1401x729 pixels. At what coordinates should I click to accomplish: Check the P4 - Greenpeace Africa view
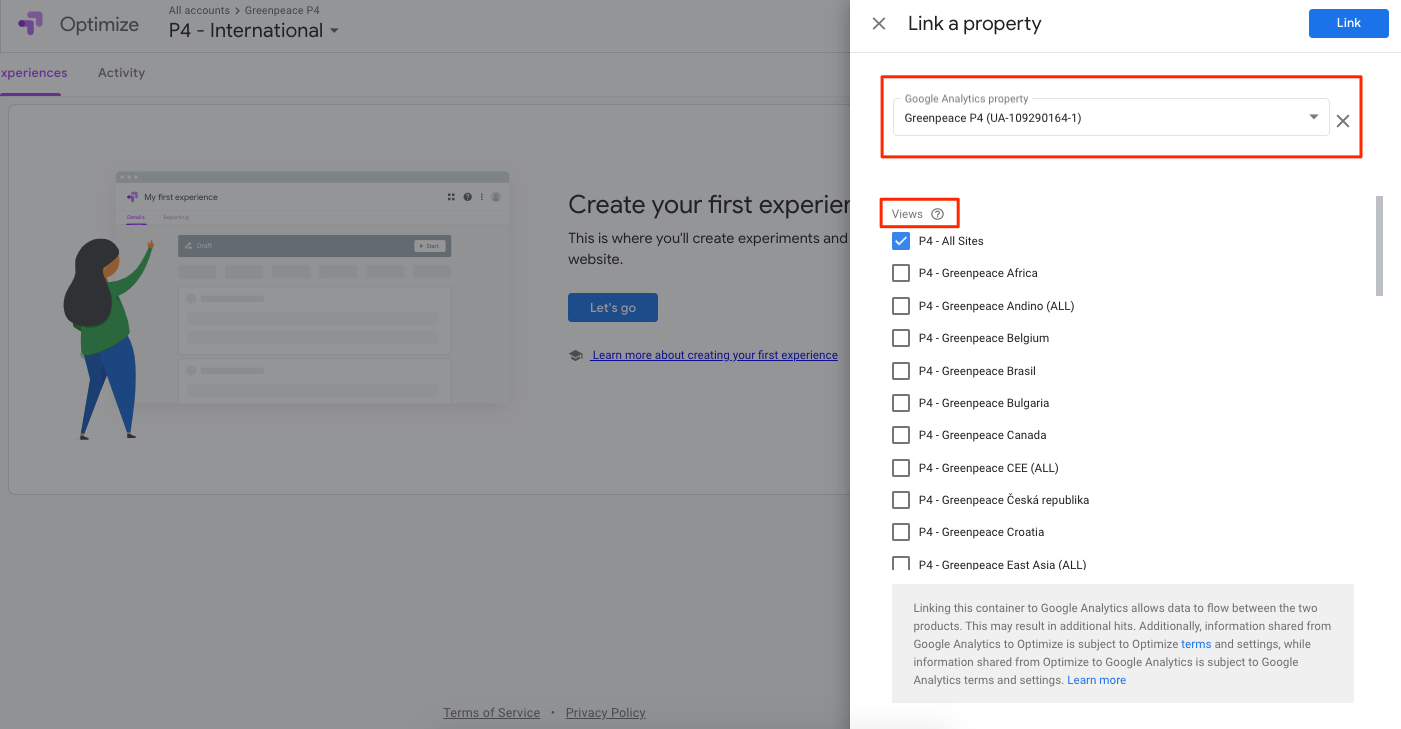[x=901, y=273]
